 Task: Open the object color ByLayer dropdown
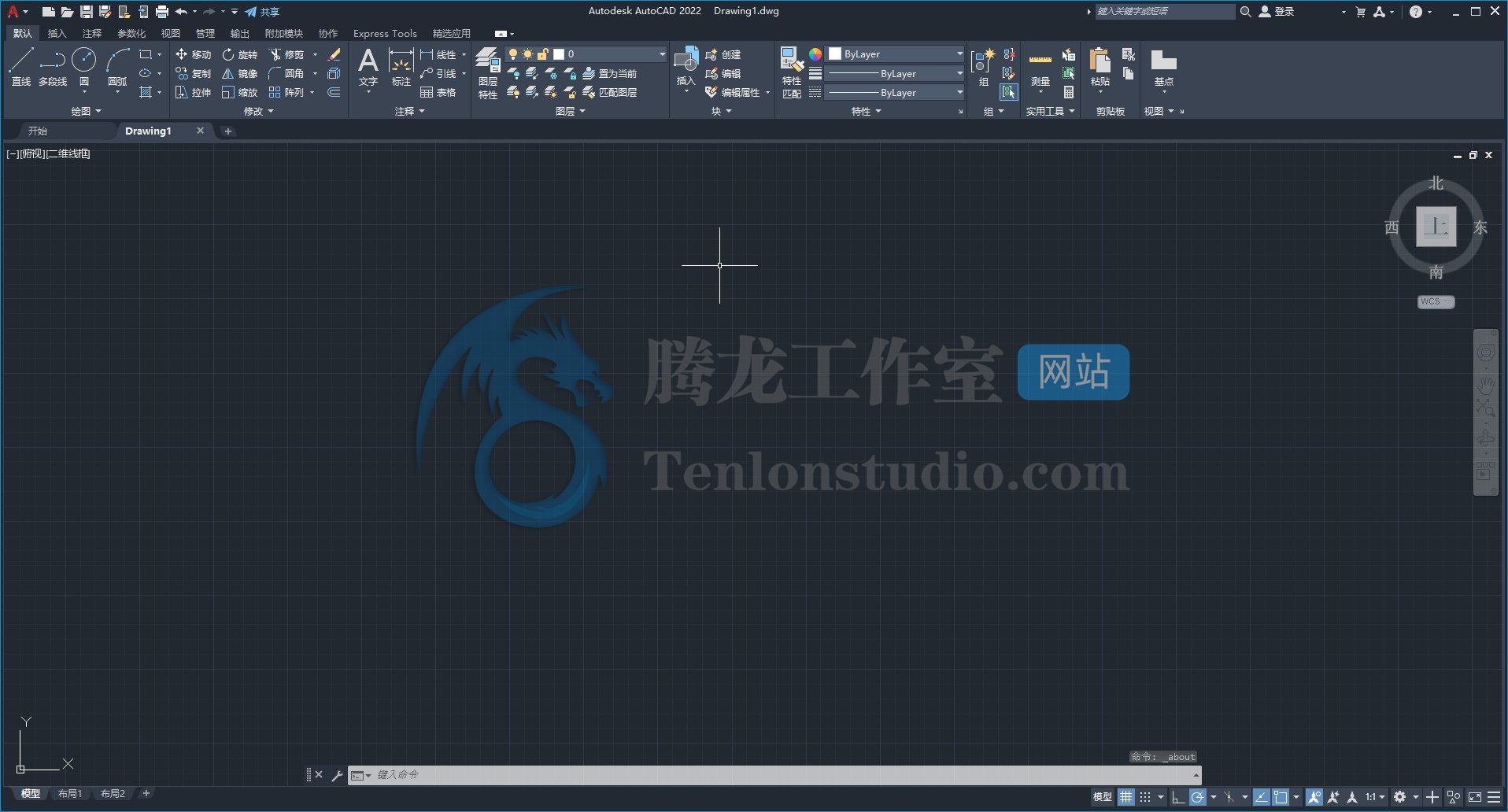click(896, 54)
